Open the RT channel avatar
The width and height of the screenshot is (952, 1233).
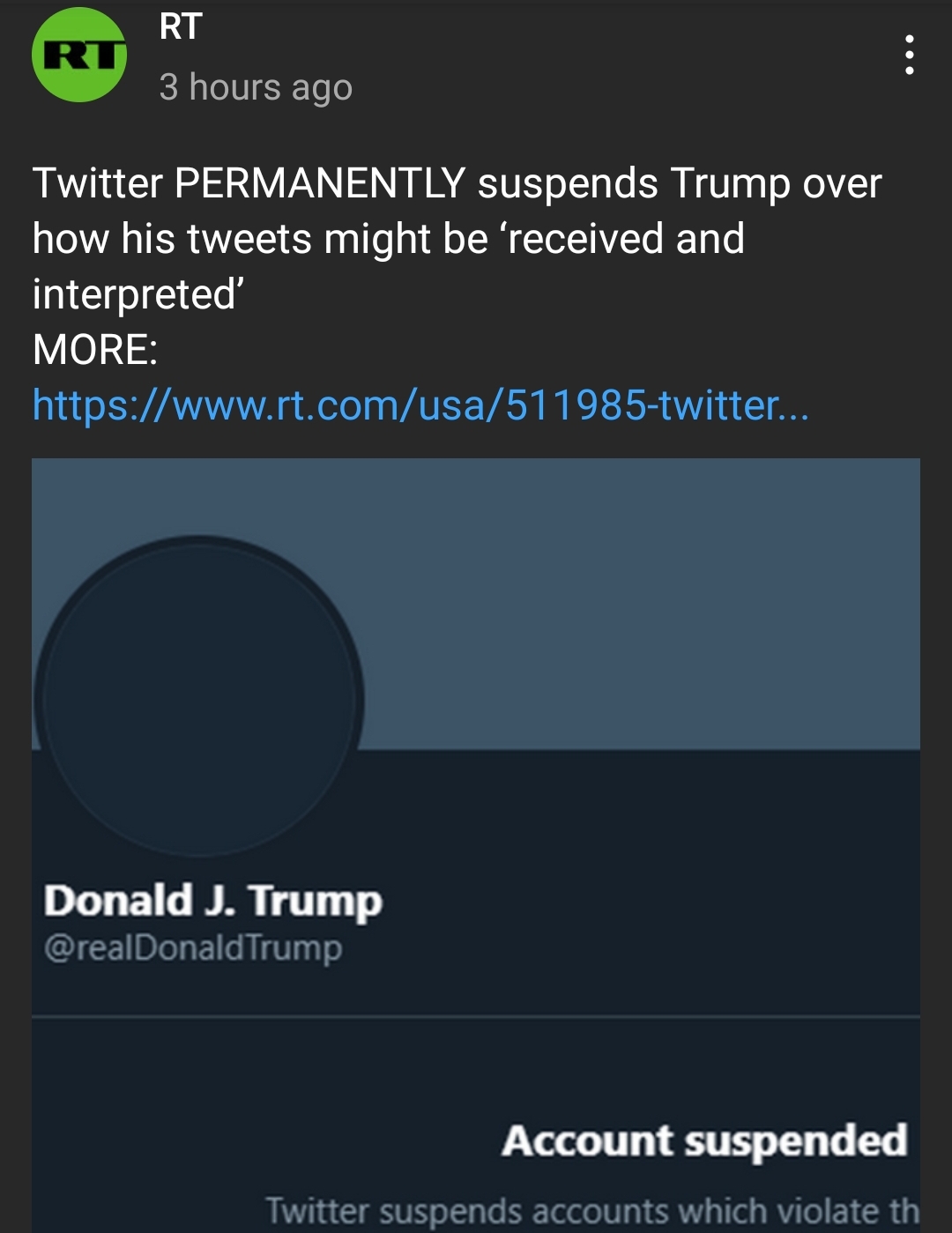[79, 55]
